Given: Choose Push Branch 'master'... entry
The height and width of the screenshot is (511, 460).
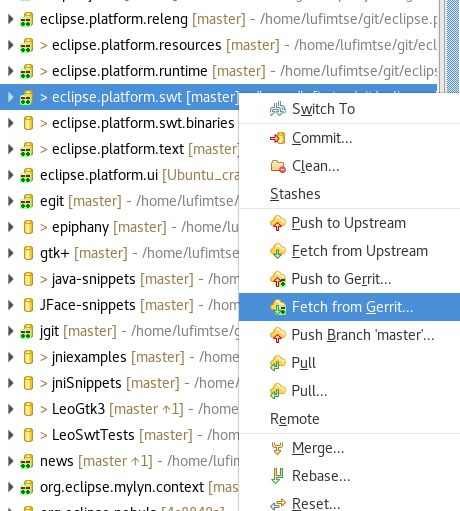Looking at the screenshot, I should point(349,335).
